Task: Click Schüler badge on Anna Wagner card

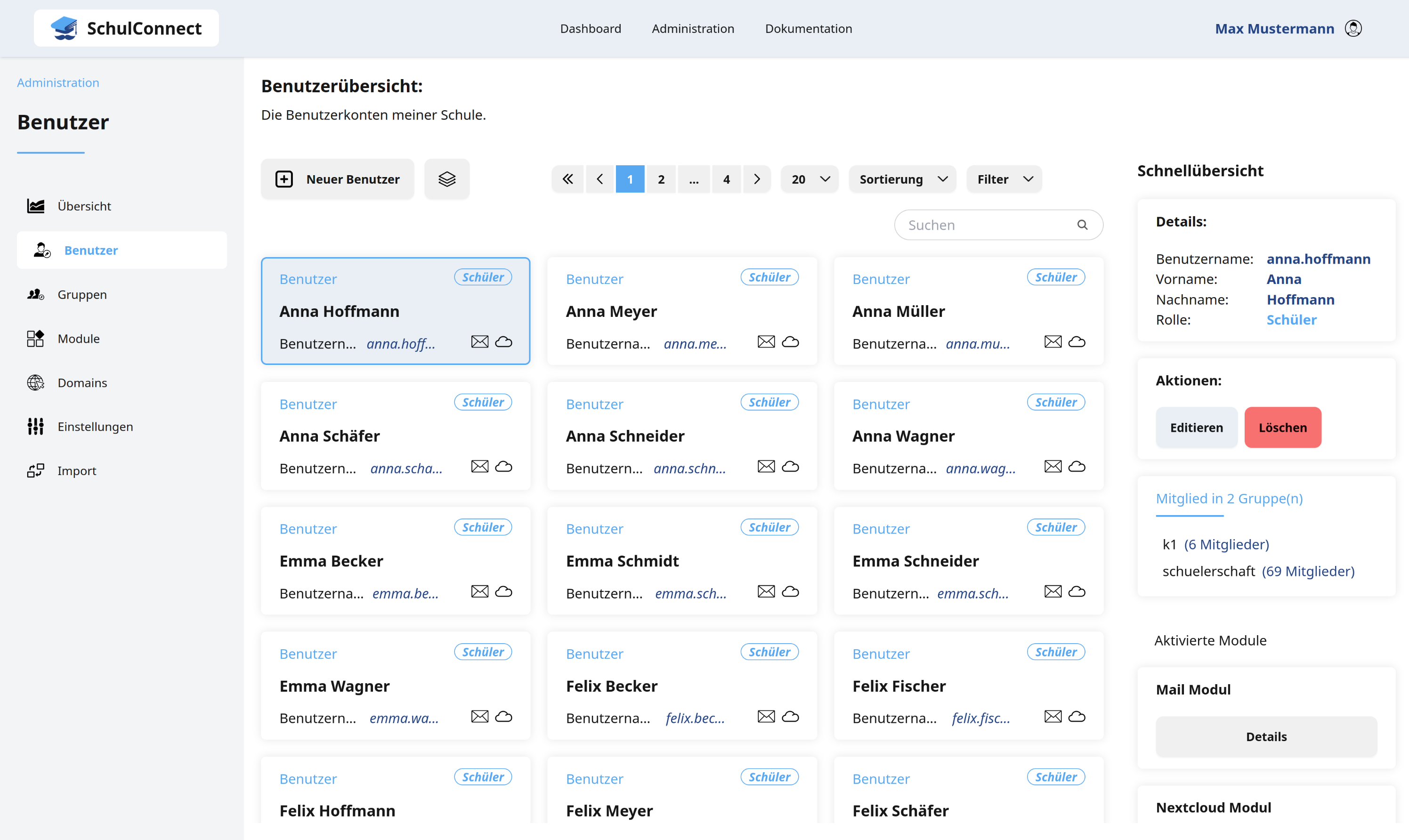Action: [1056, 402]
